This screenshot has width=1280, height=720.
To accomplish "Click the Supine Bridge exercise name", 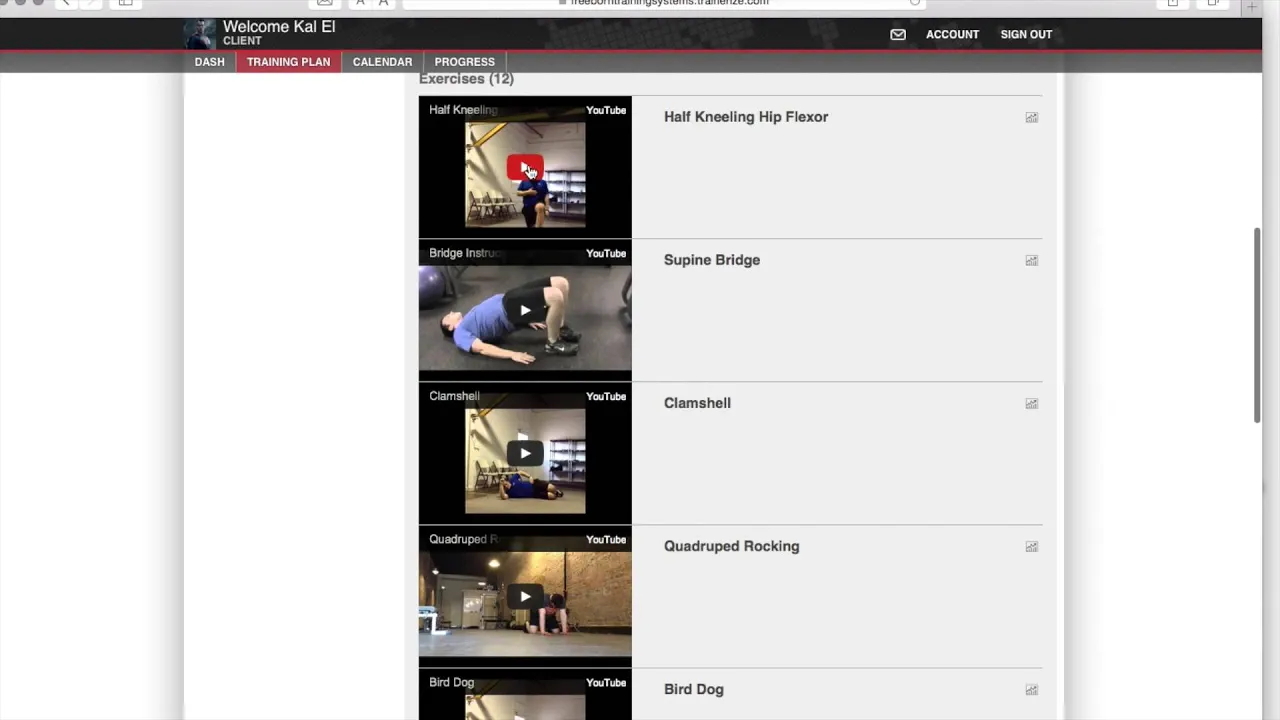I will (x=712, y=260).
